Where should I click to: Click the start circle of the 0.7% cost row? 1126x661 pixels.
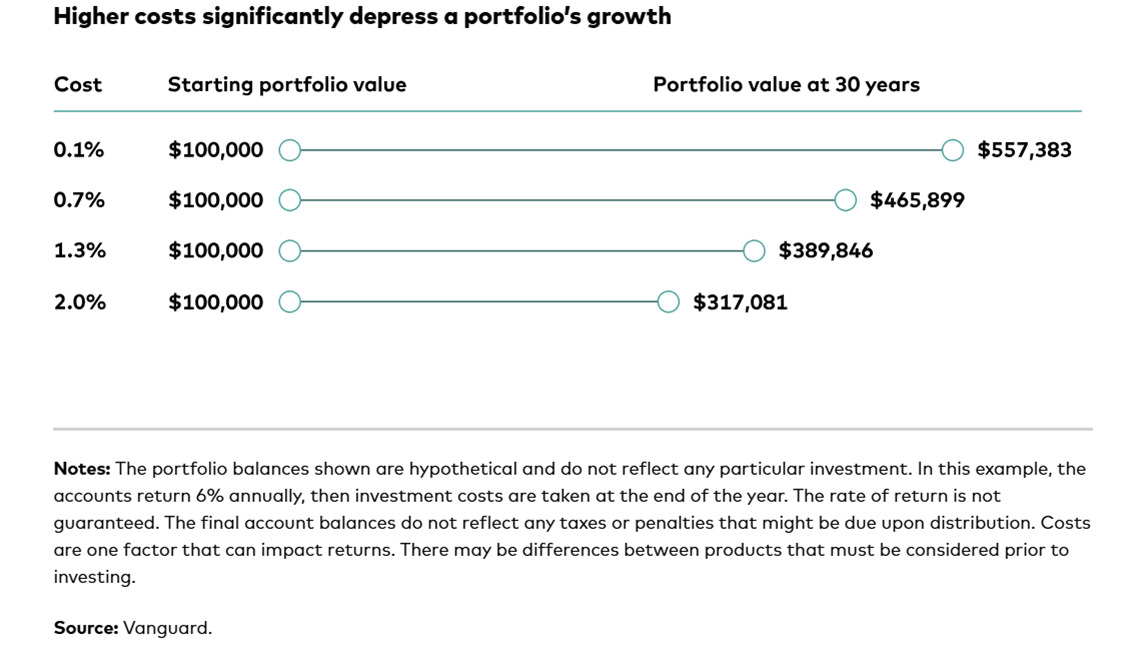289,200
